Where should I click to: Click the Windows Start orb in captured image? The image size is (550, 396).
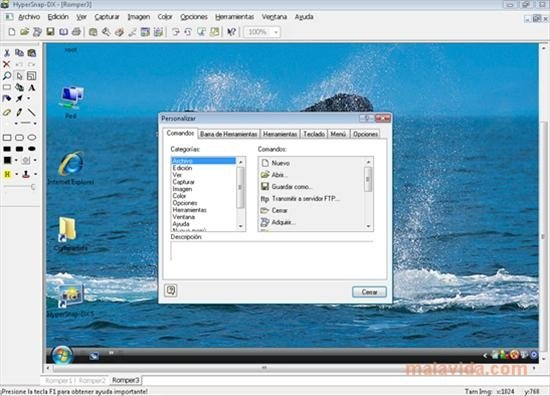tap(62, 354)
